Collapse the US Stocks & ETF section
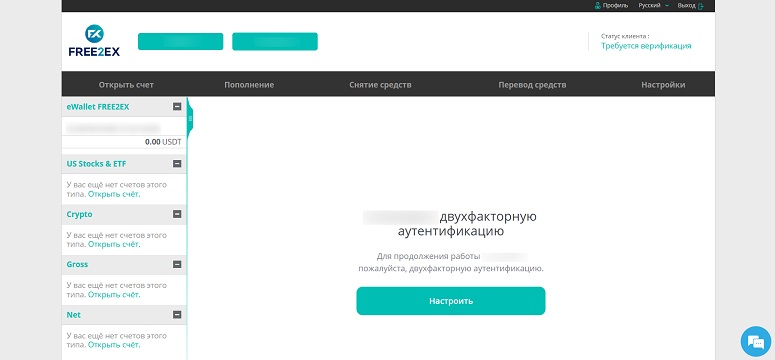 click(177, 164)
